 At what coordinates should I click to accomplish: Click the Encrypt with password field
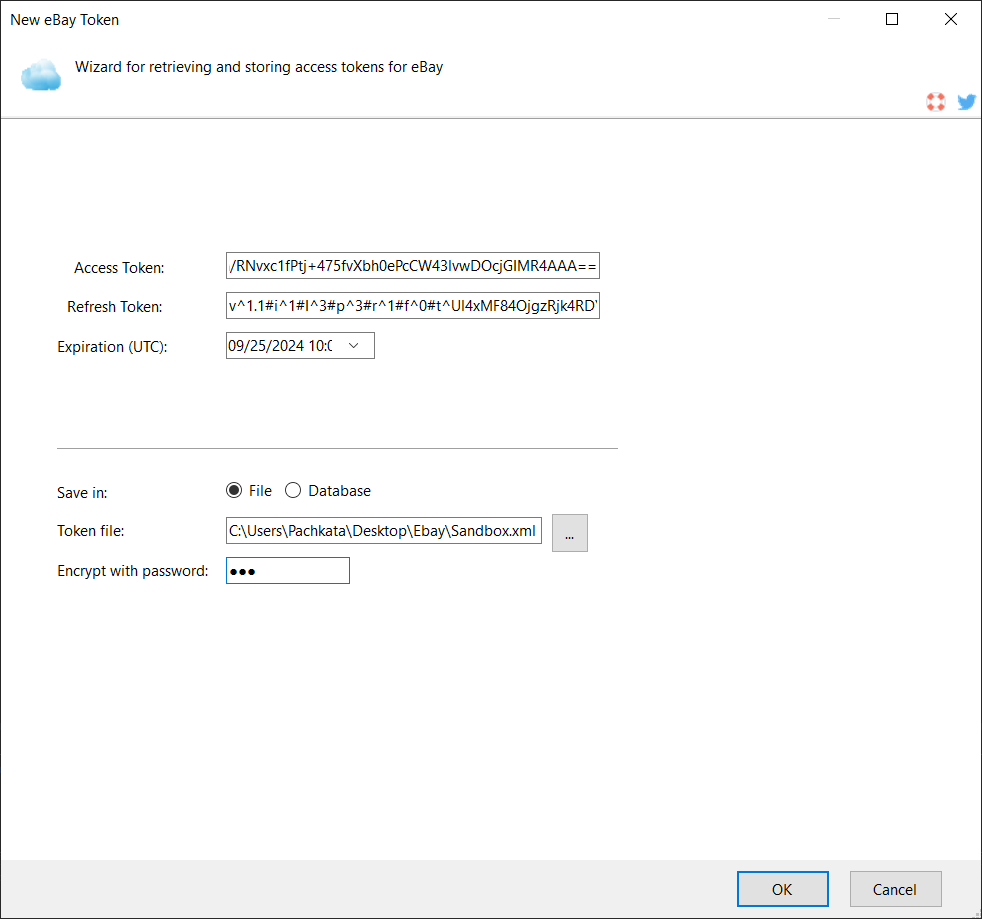pyautogui.click(x=287, y=571)
